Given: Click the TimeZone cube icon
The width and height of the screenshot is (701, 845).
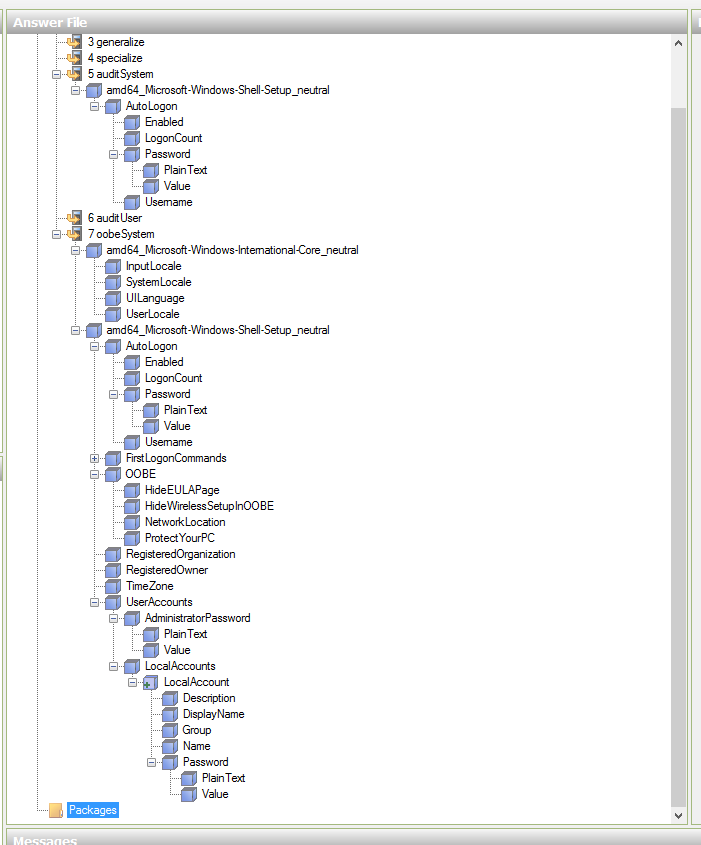Looking at the screenshot, I should (x=113, y=586).
